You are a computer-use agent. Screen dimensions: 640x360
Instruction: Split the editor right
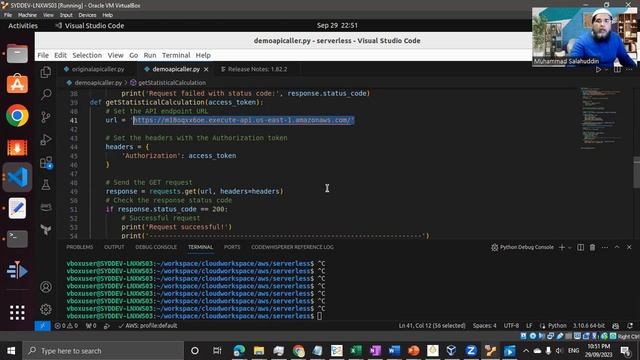pyautogui.click(x=617, y=69)
